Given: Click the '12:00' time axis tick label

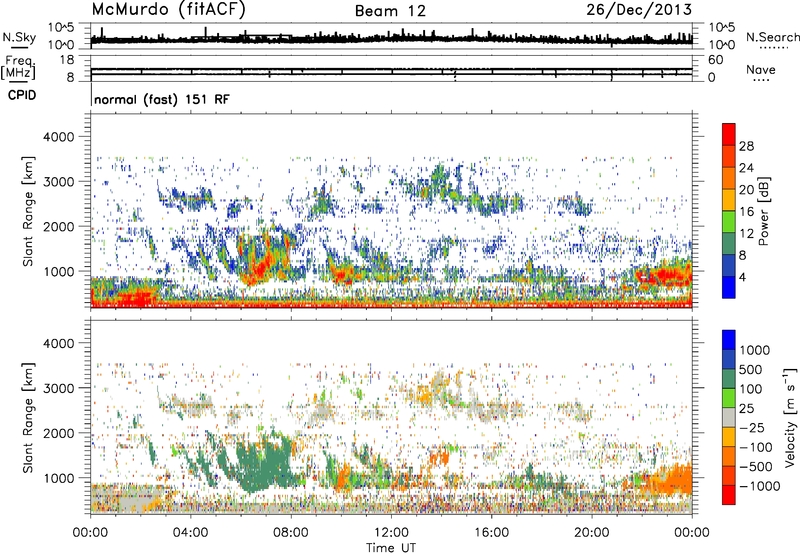Looking at the screenshot, I should [x=391, y=533].
